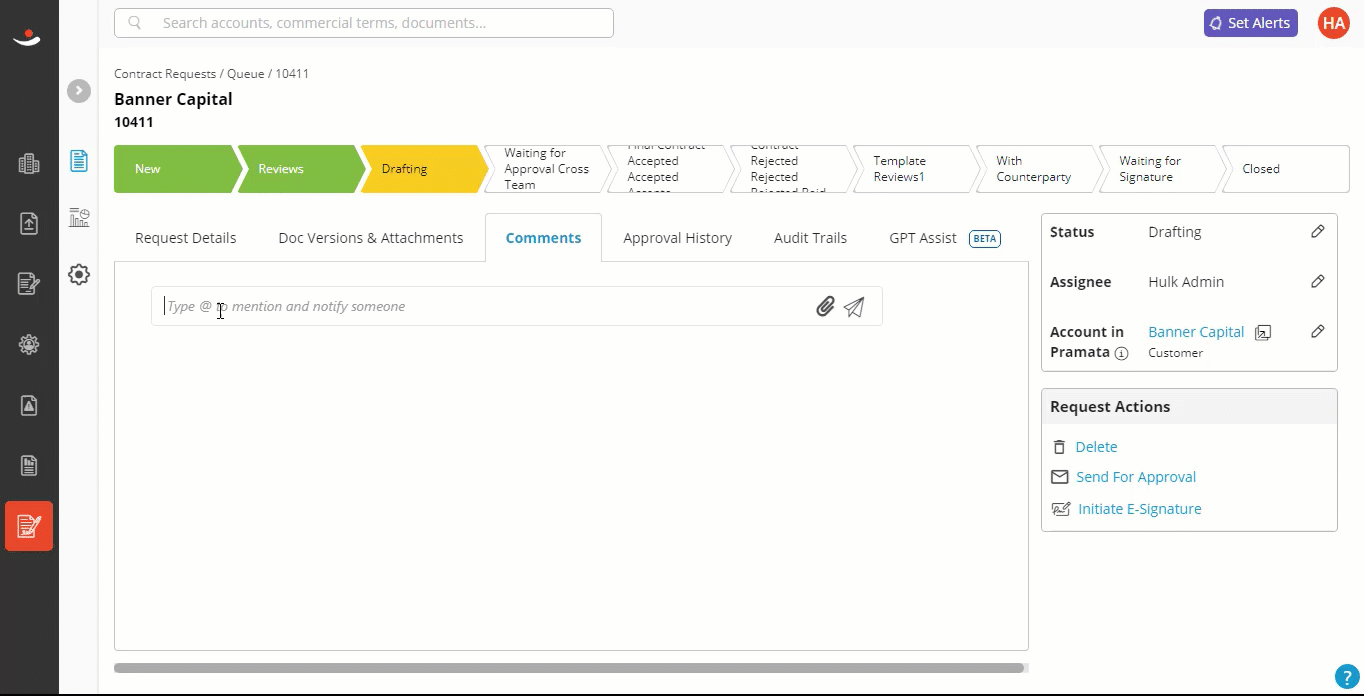Switch to the Audit Trails tab
Image resolution: width=1364 pixels, height=696 pixels.
(810, 238)
